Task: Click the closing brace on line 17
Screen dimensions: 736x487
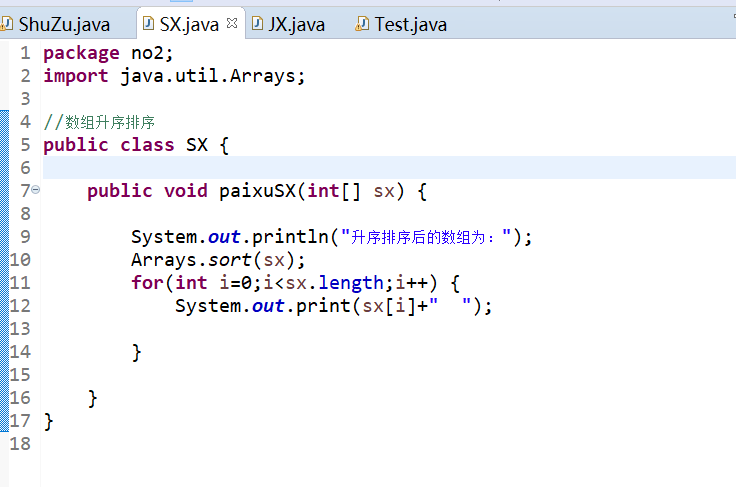Action: coord(49,421)
